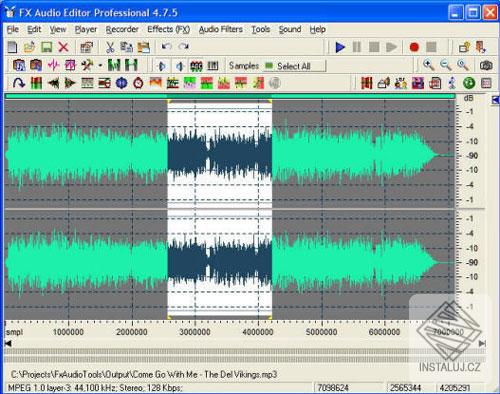Click the right-pointing green arrow effect icon
500x394 pixels.
(x=70, y=83)
